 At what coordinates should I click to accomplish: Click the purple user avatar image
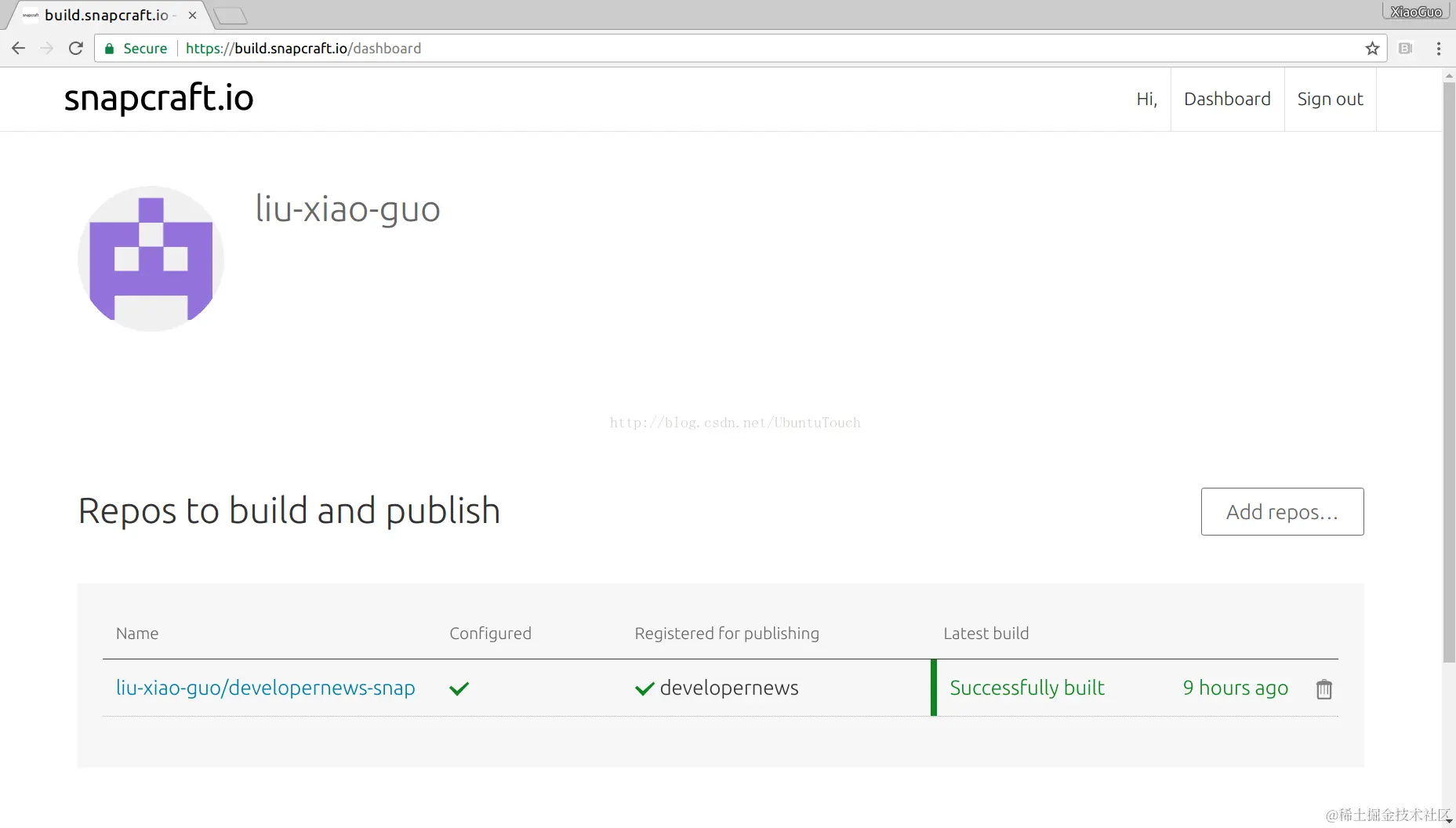tap(151, 259)
